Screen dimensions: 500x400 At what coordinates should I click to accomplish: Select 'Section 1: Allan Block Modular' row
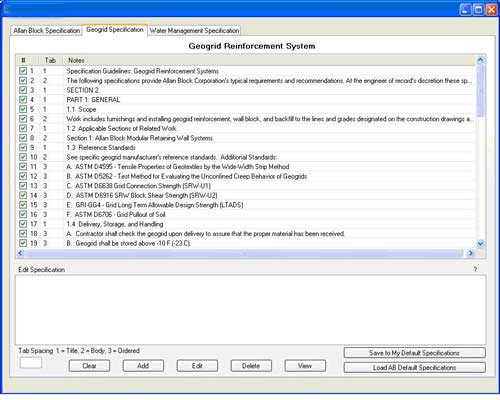coord(140,138)
